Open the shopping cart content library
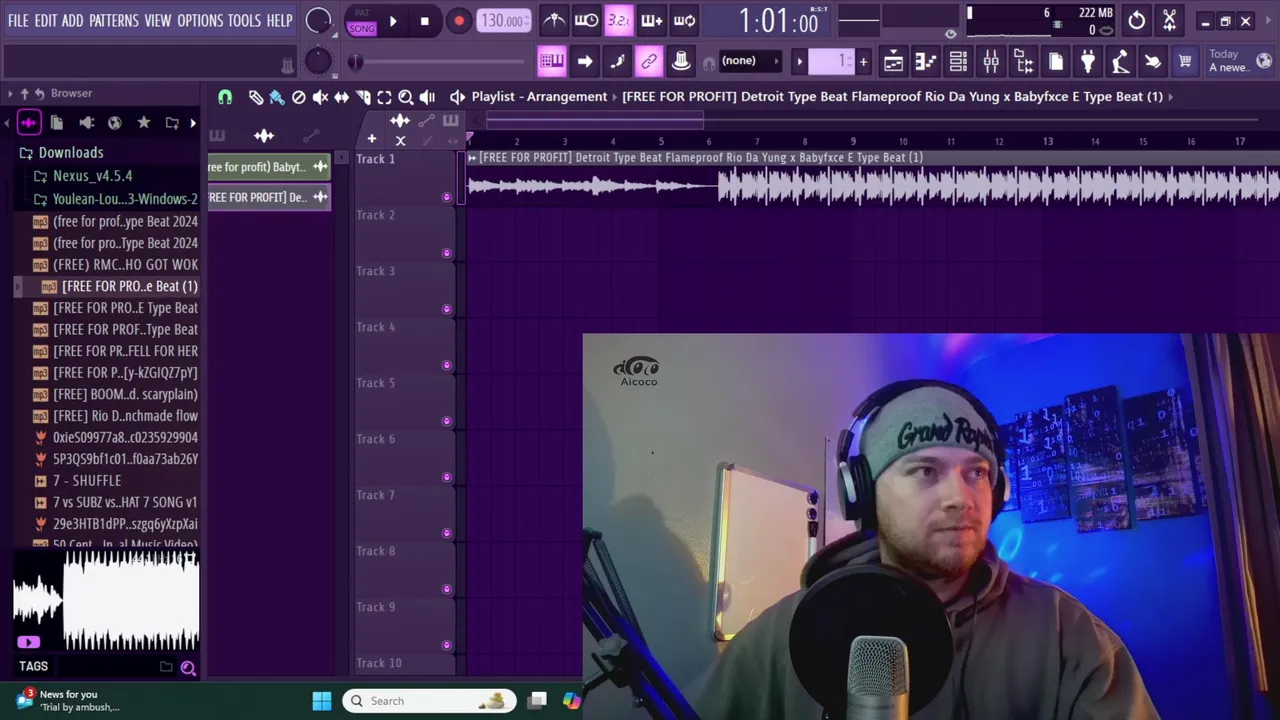This screenshot has height=720, width=1280. tap(1185, 62)
